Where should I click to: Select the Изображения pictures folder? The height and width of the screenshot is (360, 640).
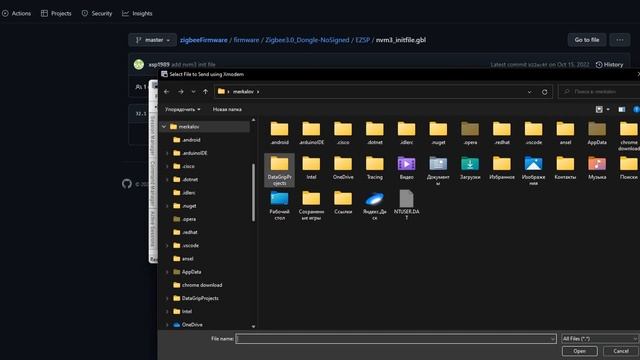click(x=533, y=170)
